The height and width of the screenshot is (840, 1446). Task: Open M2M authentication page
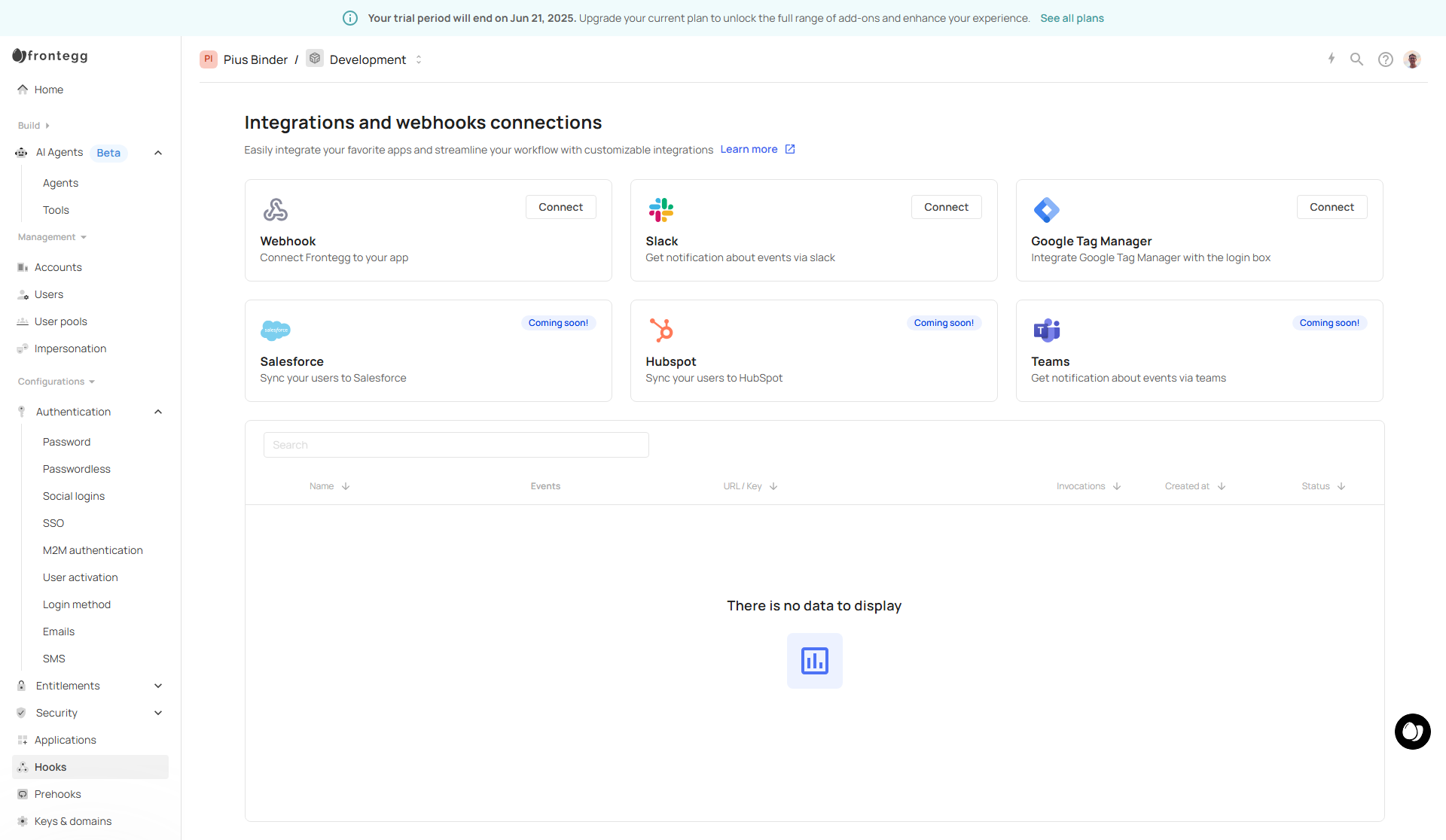click(x=93, y=550)
